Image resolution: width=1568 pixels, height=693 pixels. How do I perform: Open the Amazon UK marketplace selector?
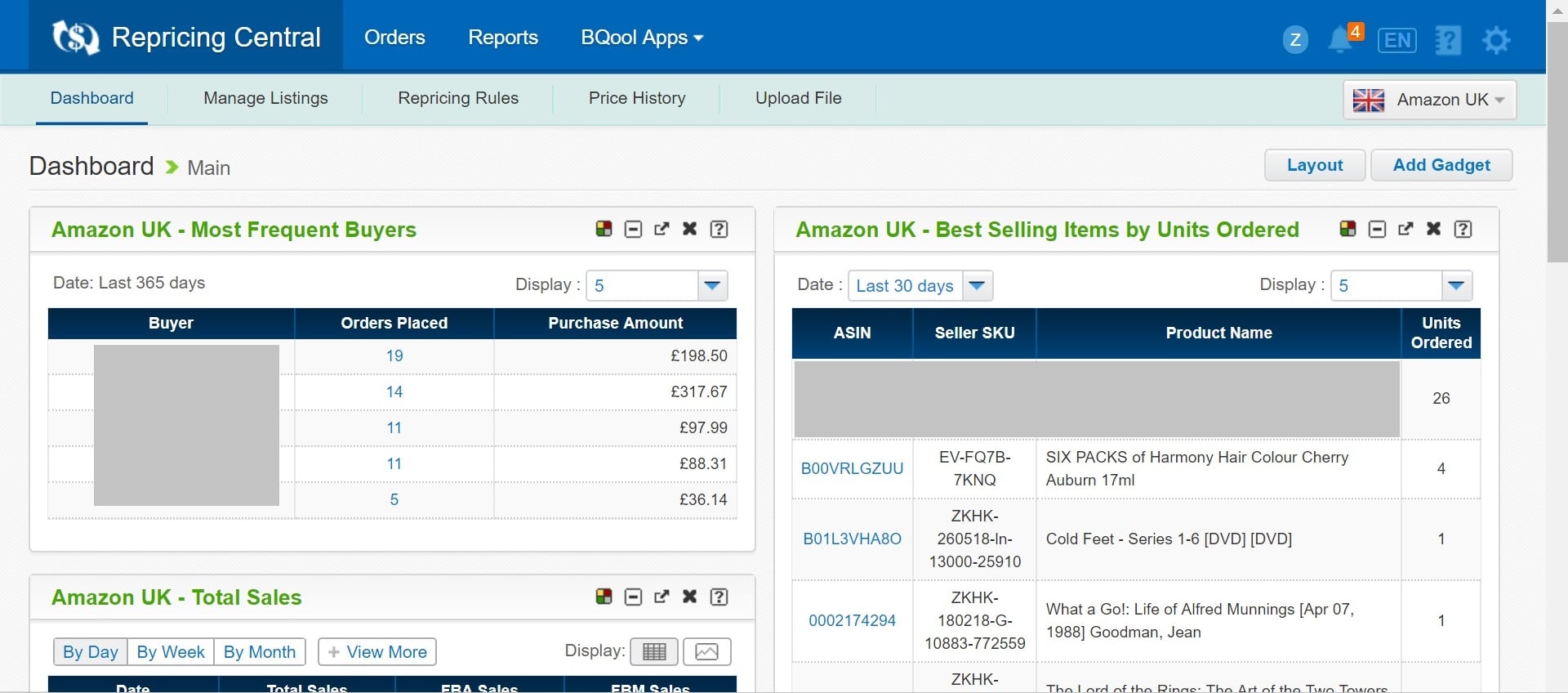(1429, 100)
